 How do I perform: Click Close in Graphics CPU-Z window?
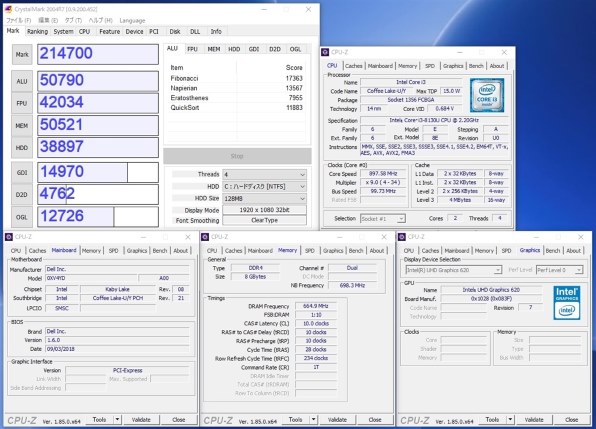(x=572, y=420)
